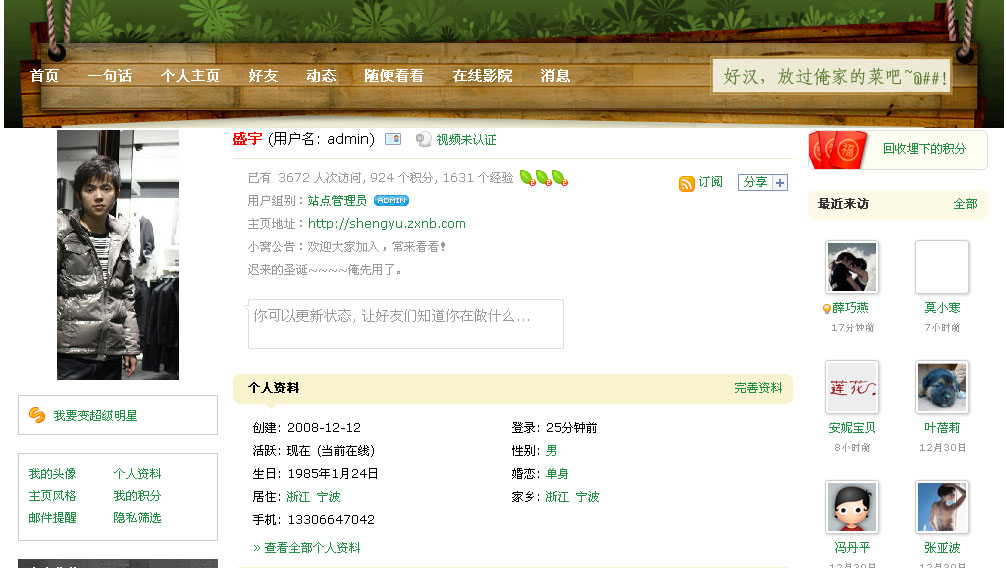1006x568 pixels.
Task: Click the RSS feed icon beside 订阅
Action: (x=686, y=184)
